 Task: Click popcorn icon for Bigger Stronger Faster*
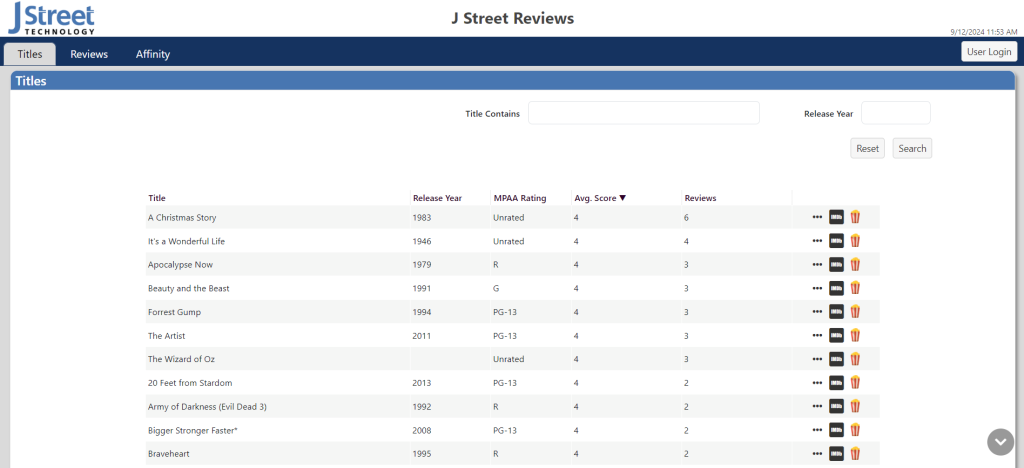tap(855, 430)
